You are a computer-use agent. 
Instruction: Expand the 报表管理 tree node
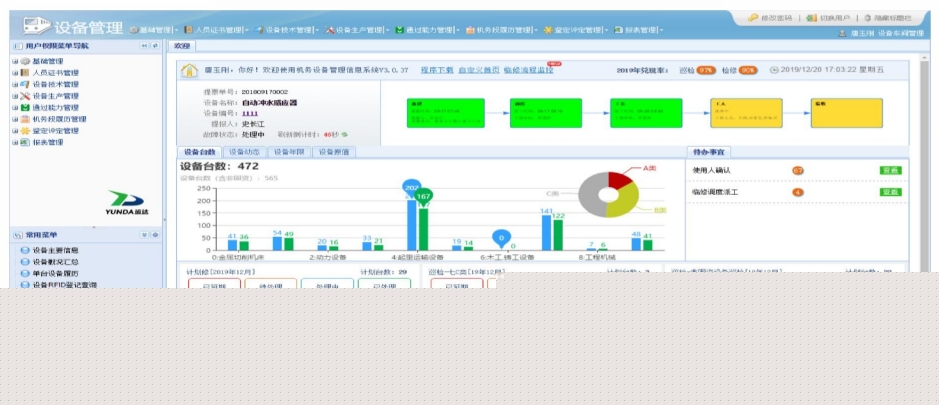click(x=15, y=142)
